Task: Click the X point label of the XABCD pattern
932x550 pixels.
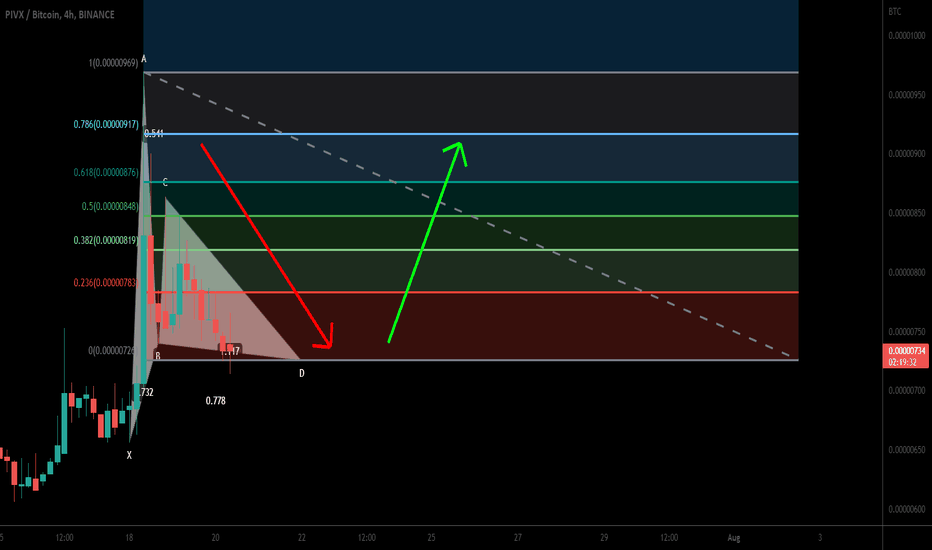Action: [129, 455]
